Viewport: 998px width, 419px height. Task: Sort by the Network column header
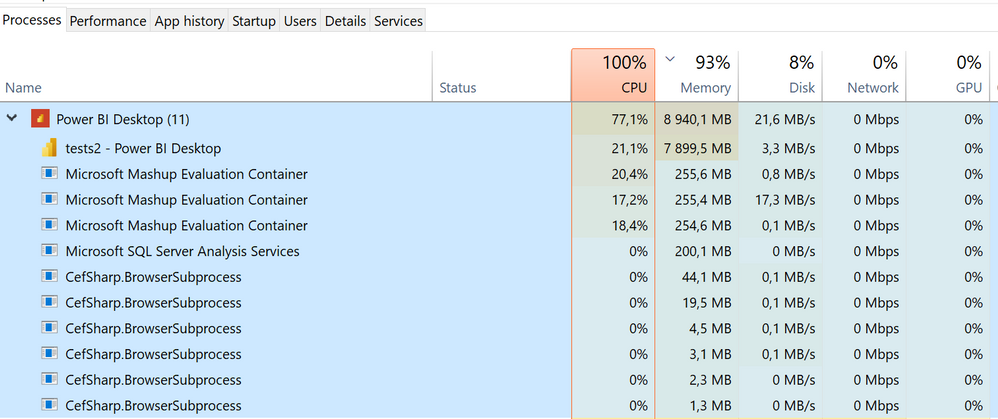[x=864, y=75]
